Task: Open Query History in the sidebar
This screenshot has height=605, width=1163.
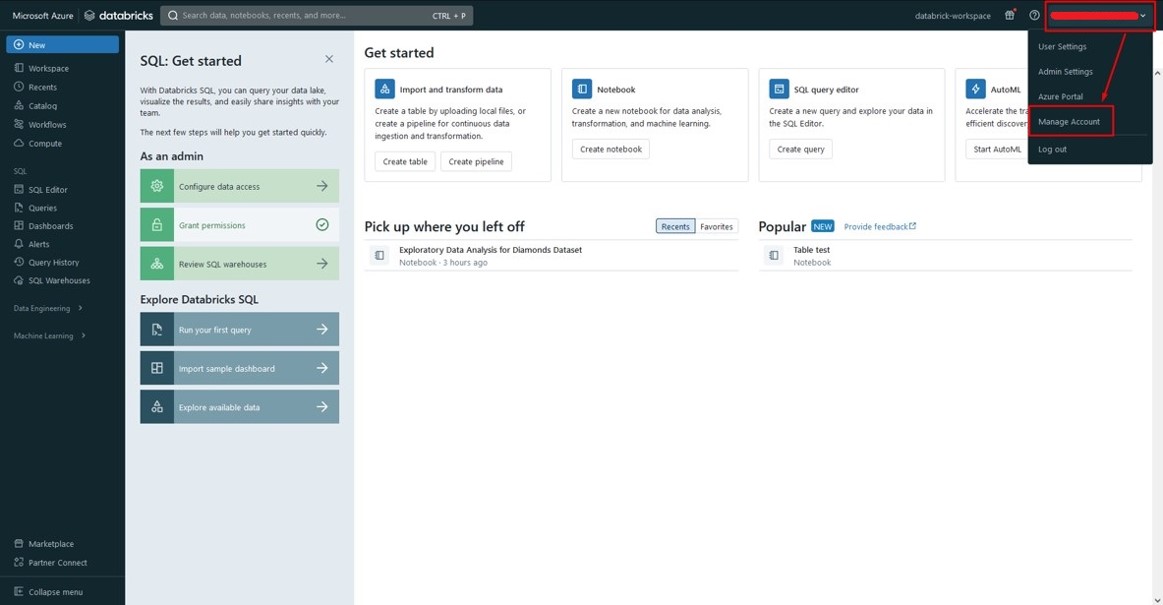Action: [x=47, y=262]
